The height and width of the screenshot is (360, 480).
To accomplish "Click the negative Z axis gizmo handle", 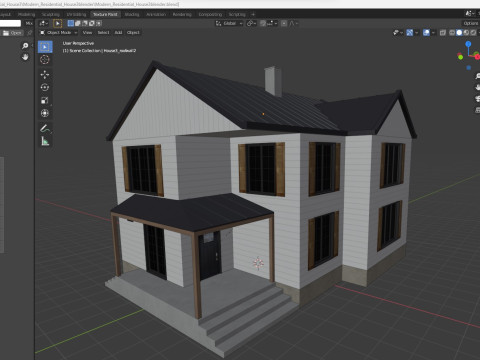I will pyautogui.click(x=469, y=68).
